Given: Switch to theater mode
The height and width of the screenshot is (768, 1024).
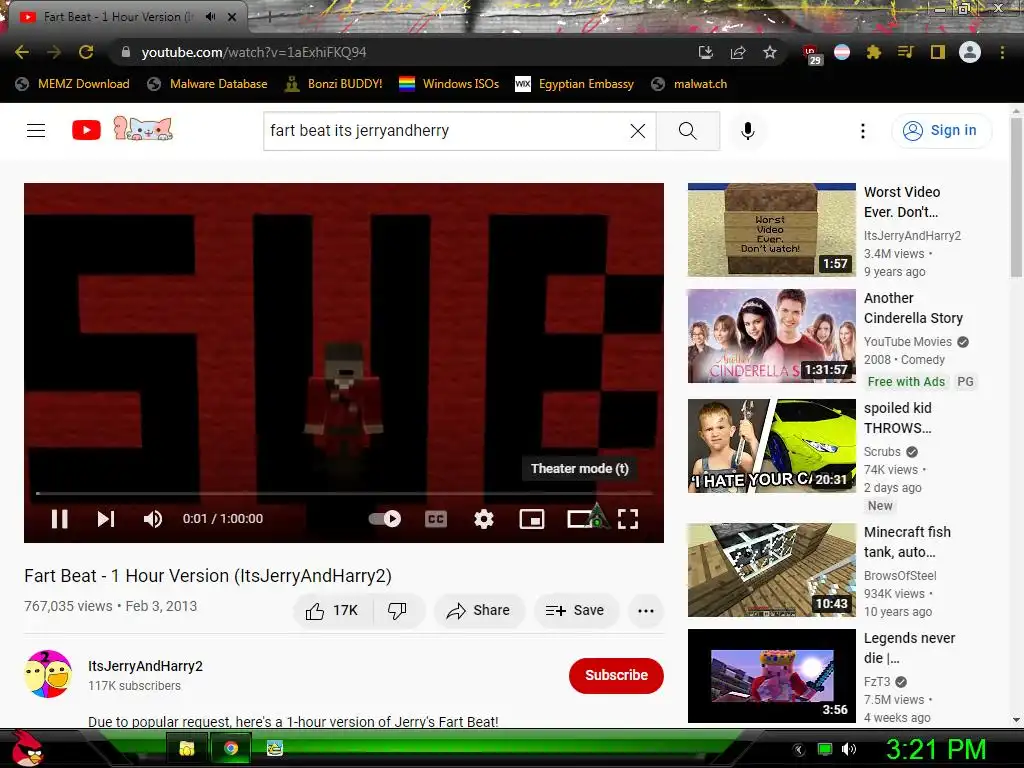Looking at the screenshot, I should click(580, 519).
